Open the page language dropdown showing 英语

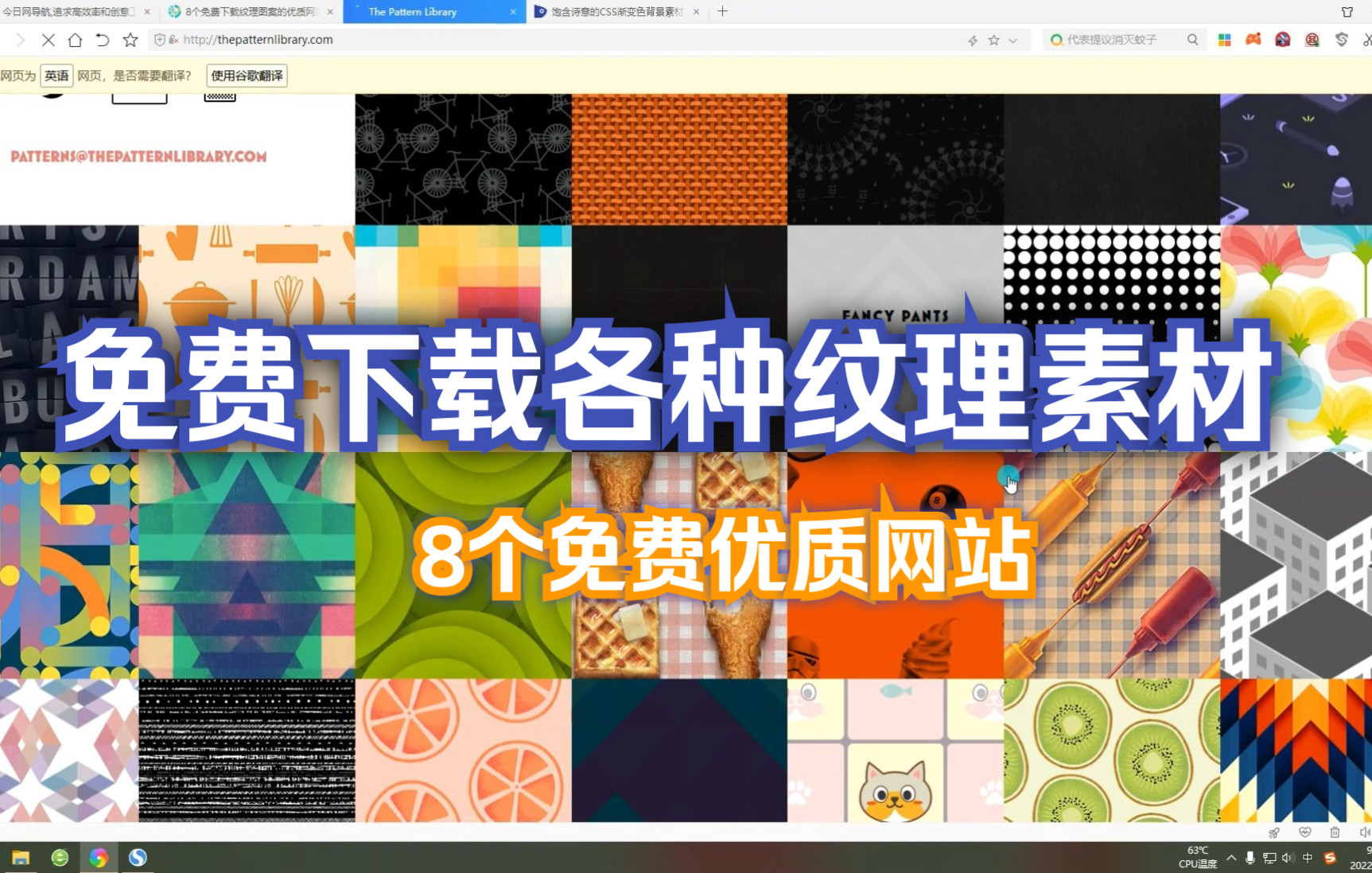pos(56,76)
